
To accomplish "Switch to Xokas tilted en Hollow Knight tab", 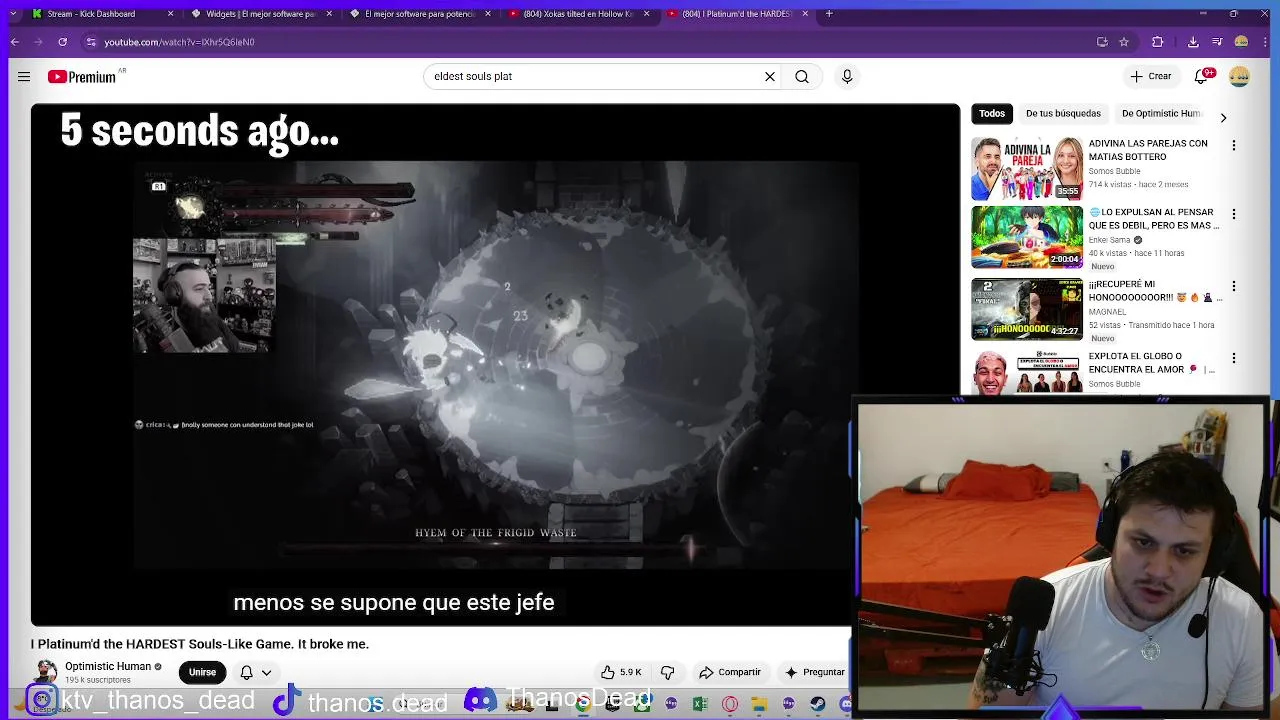I will 579,14.
